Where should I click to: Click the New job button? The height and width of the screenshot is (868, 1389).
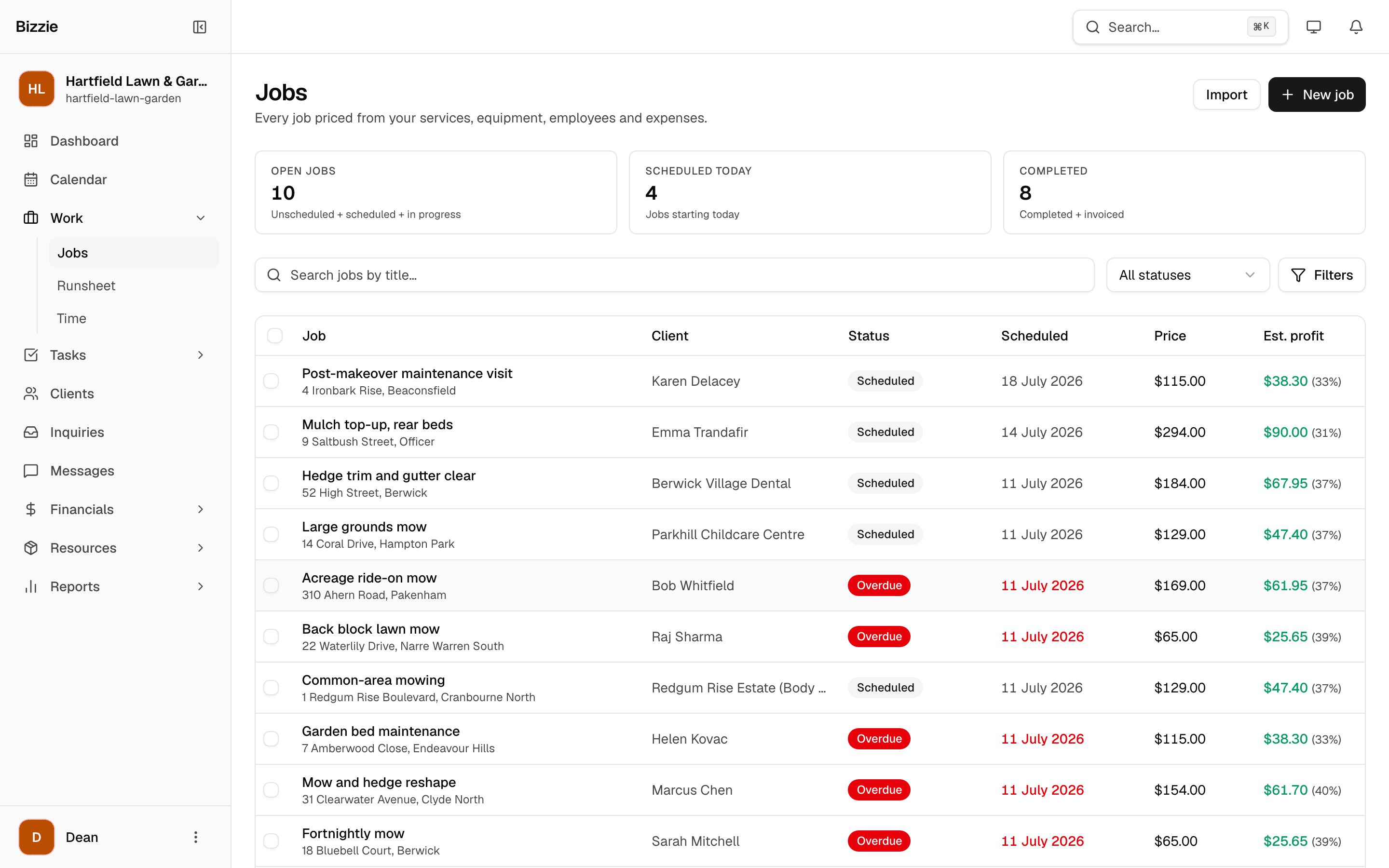coord(1317,95)
